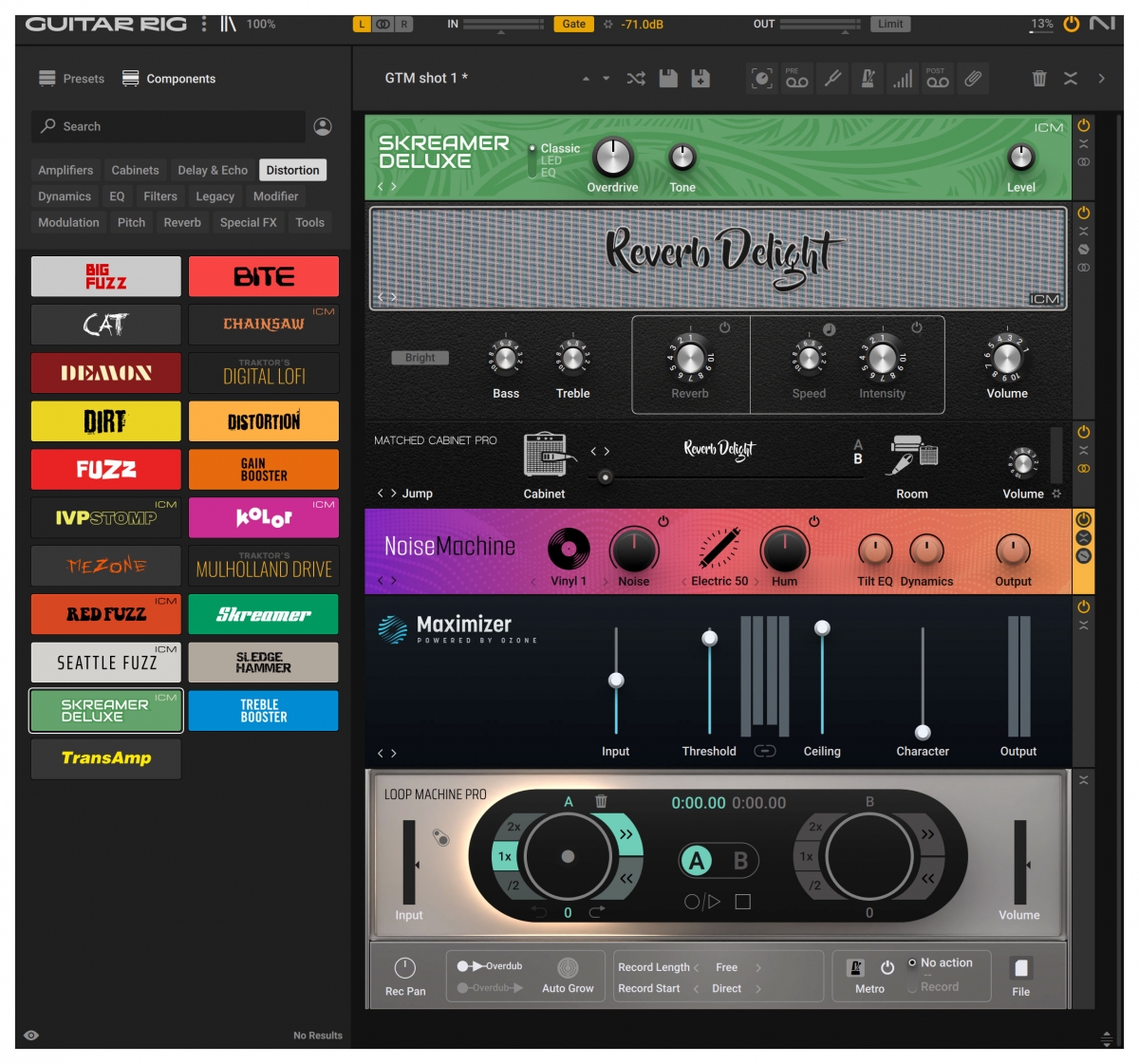
Task: Open preset dropdown down arrow
Action: (x=607, y=79)
